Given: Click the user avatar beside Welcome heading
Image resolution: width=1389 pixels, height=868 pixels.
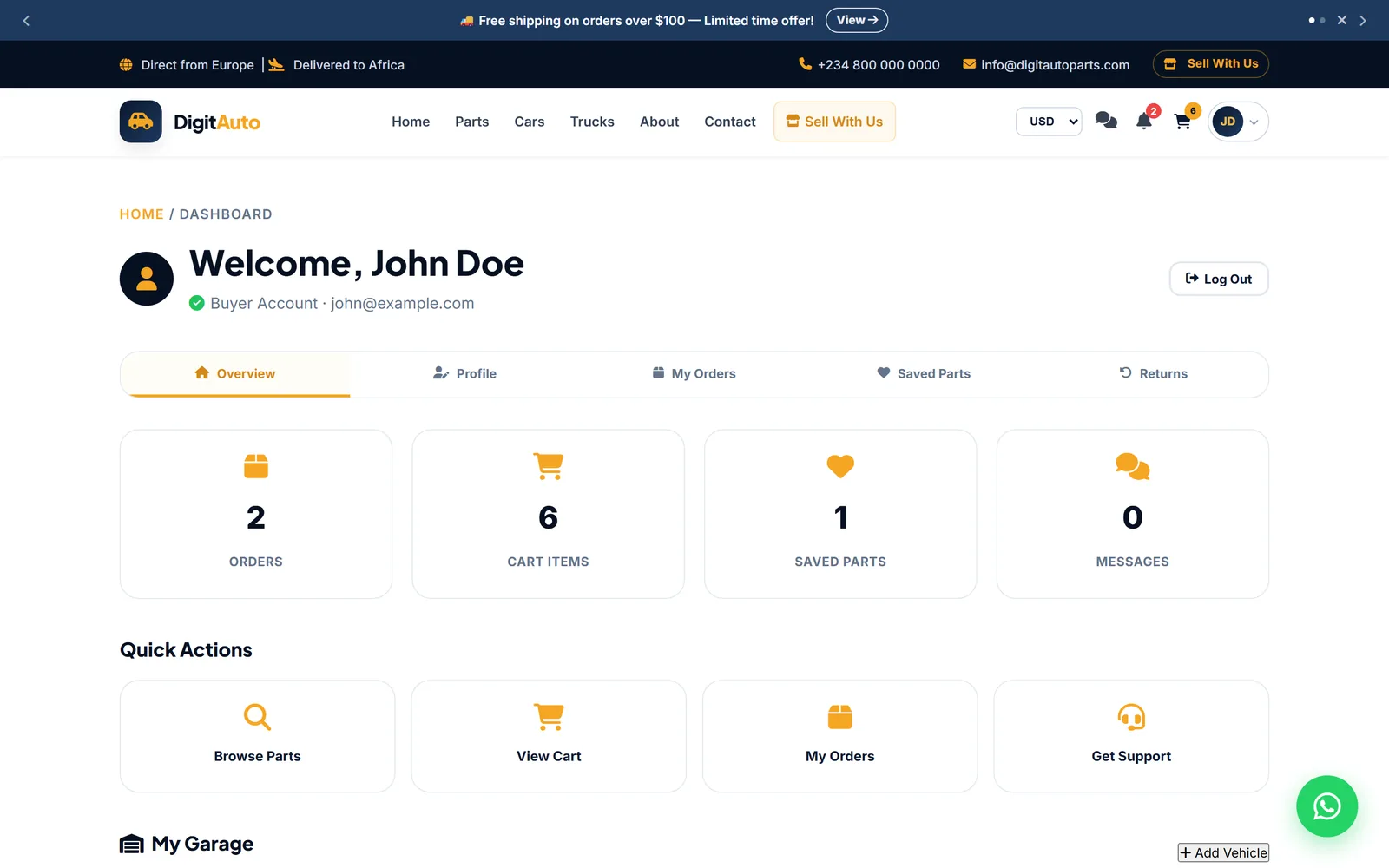Looking at the screenshot, I should [x=147, y=279].
